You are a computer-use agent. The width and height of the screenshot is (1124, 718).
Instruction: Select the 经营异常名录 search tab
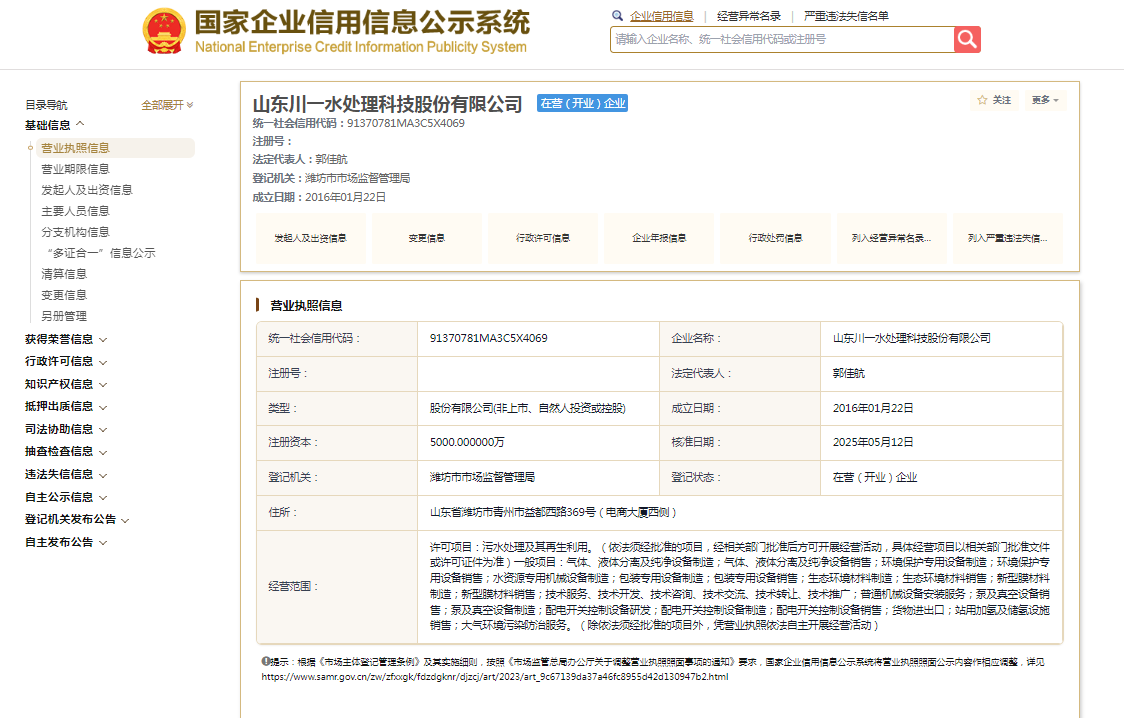tap(749, 16)
